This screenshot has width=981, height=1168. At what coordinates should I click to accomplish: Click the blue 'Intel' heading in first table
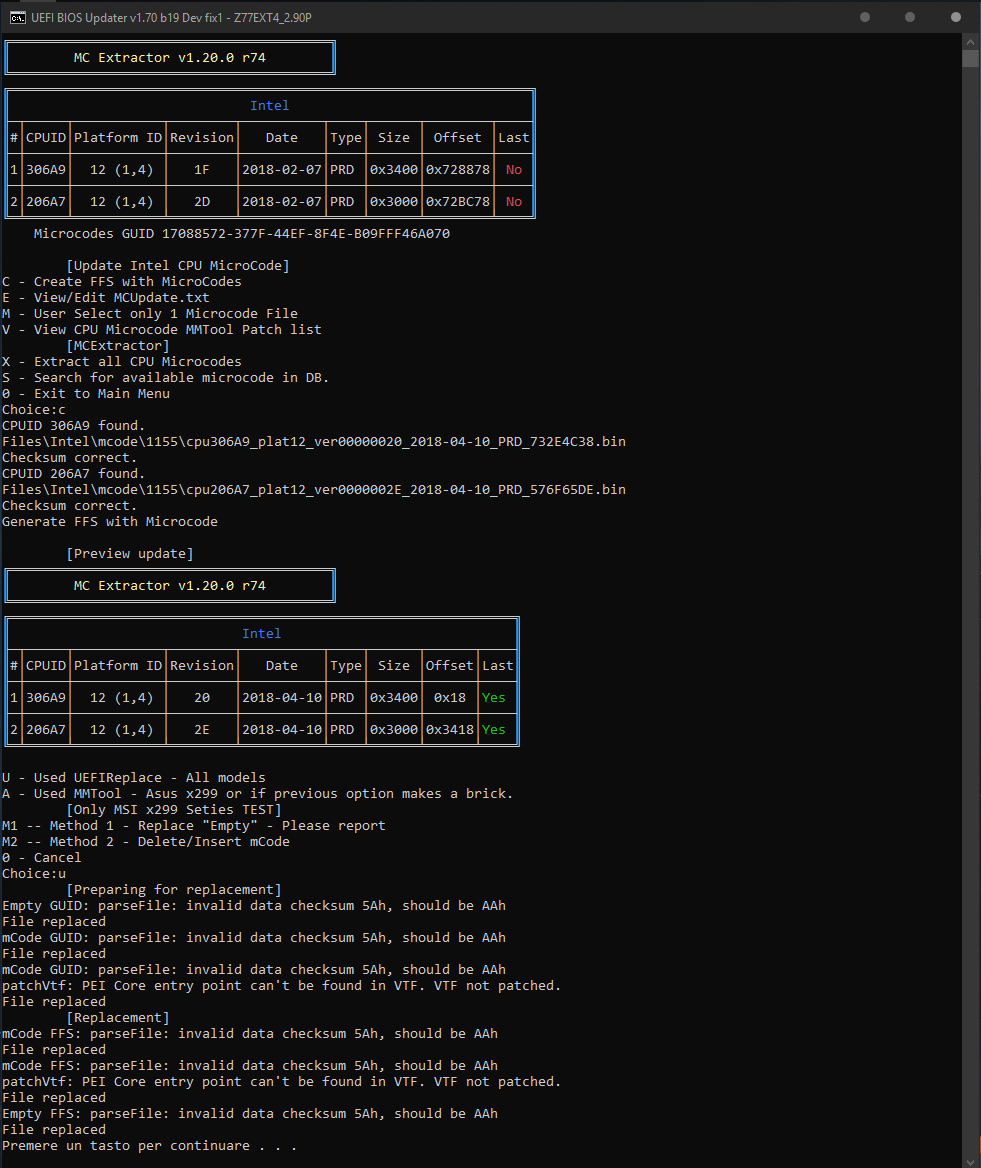click(x=270, y=106)
